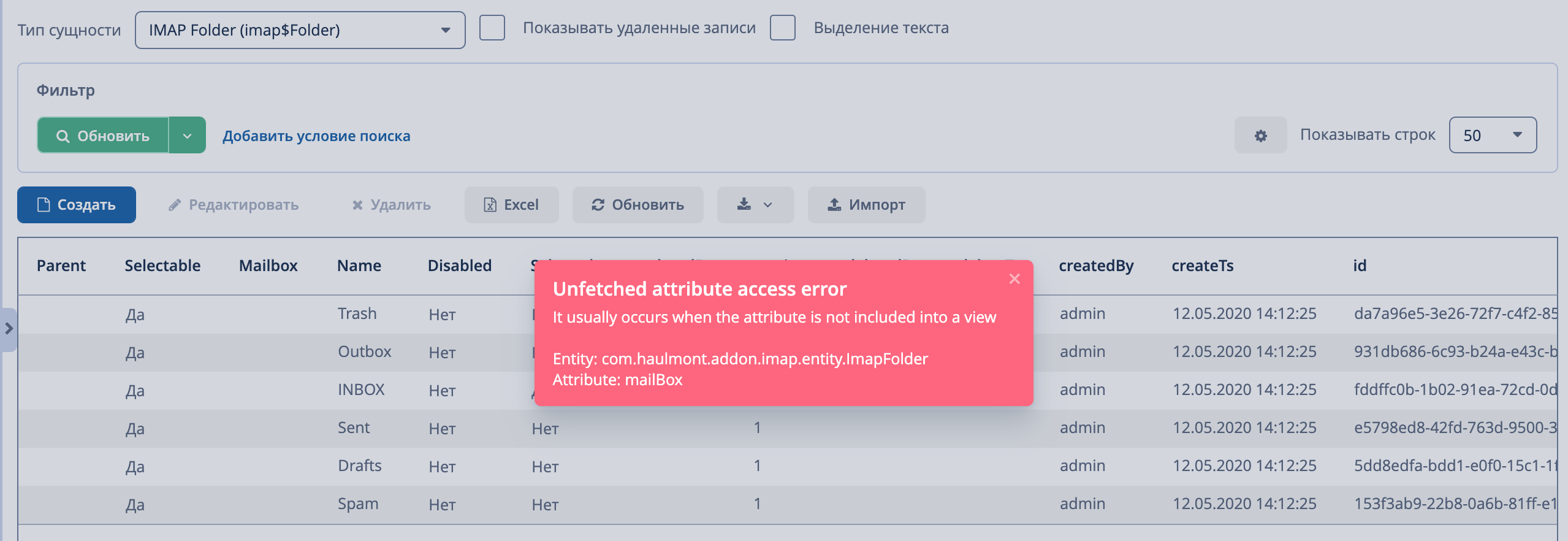Click id cell starting with 931db686
Image resolution: width=1568 pixels, height=541 pixels.
[1455, 351]
